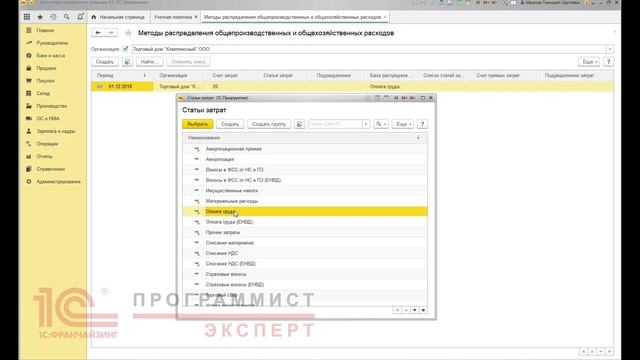Open search options magnifier dropdown in dialog
The image size is (640, 360).
pyautogui.click(x=381, y=124)
